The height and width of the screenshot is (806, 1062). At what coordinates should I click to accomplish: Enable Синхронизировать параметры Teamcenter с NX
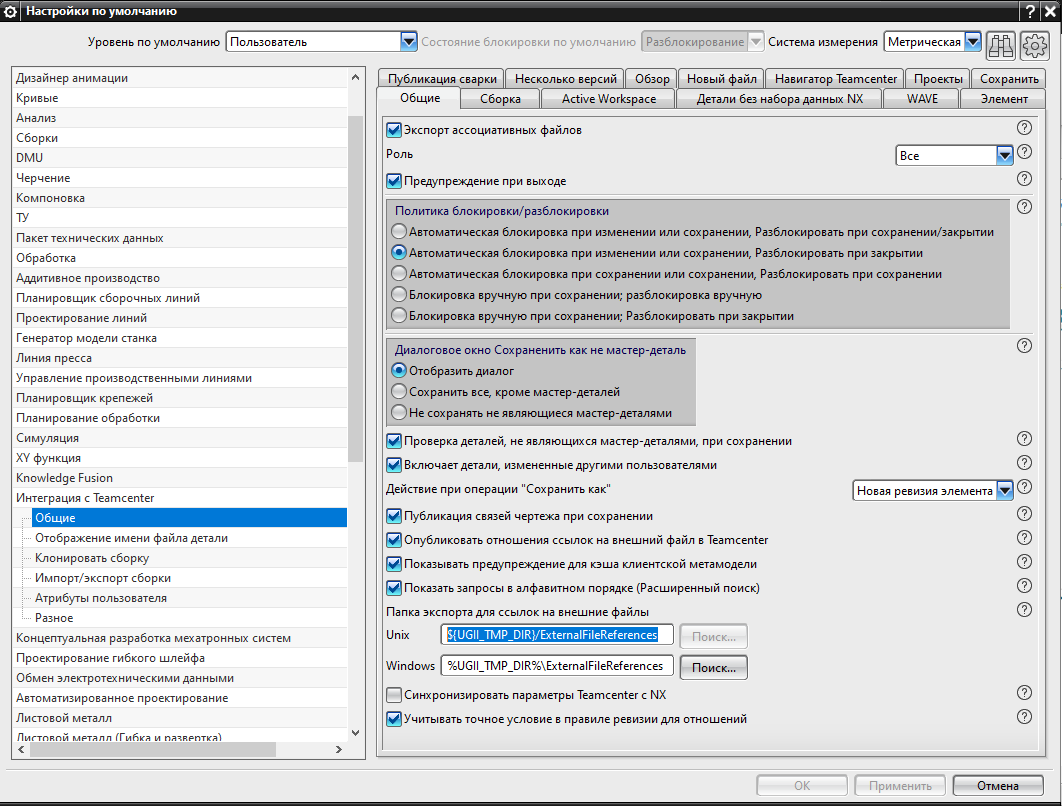(394, 695)
